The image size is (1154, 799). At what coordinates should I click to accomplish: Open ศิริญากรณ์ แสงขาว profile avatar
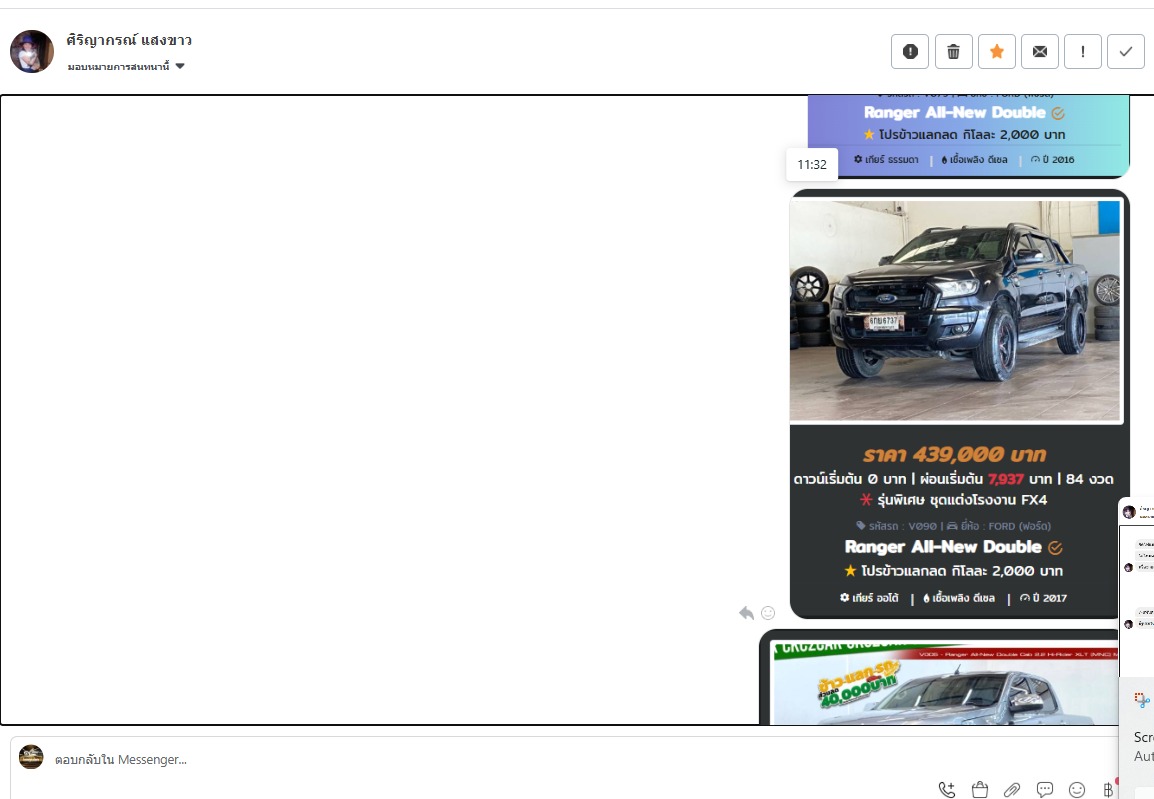click(x=32, y=52)
